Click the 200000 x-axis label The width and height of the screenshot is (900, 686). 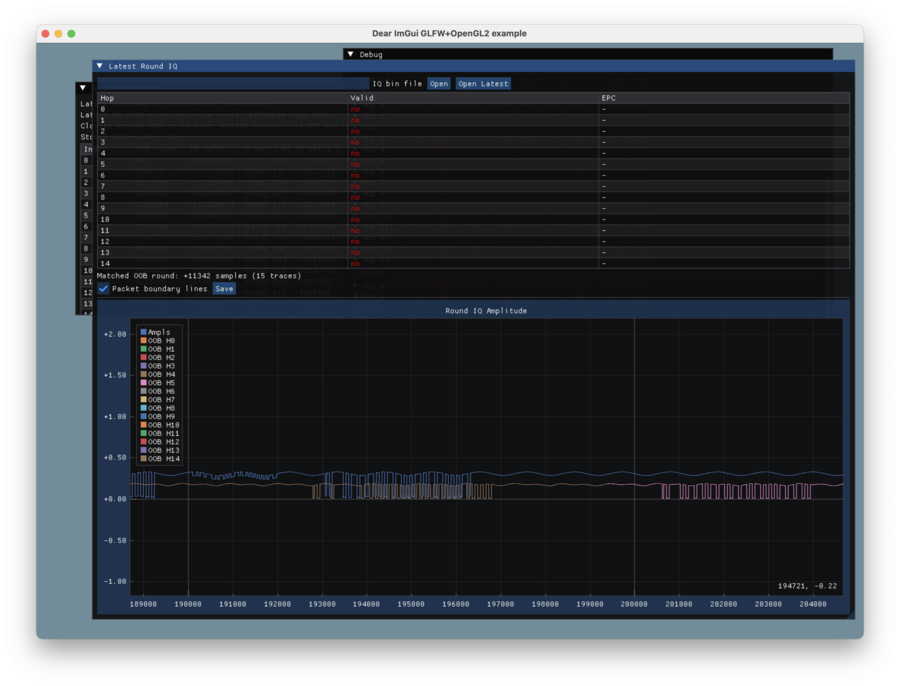[634, 604]
